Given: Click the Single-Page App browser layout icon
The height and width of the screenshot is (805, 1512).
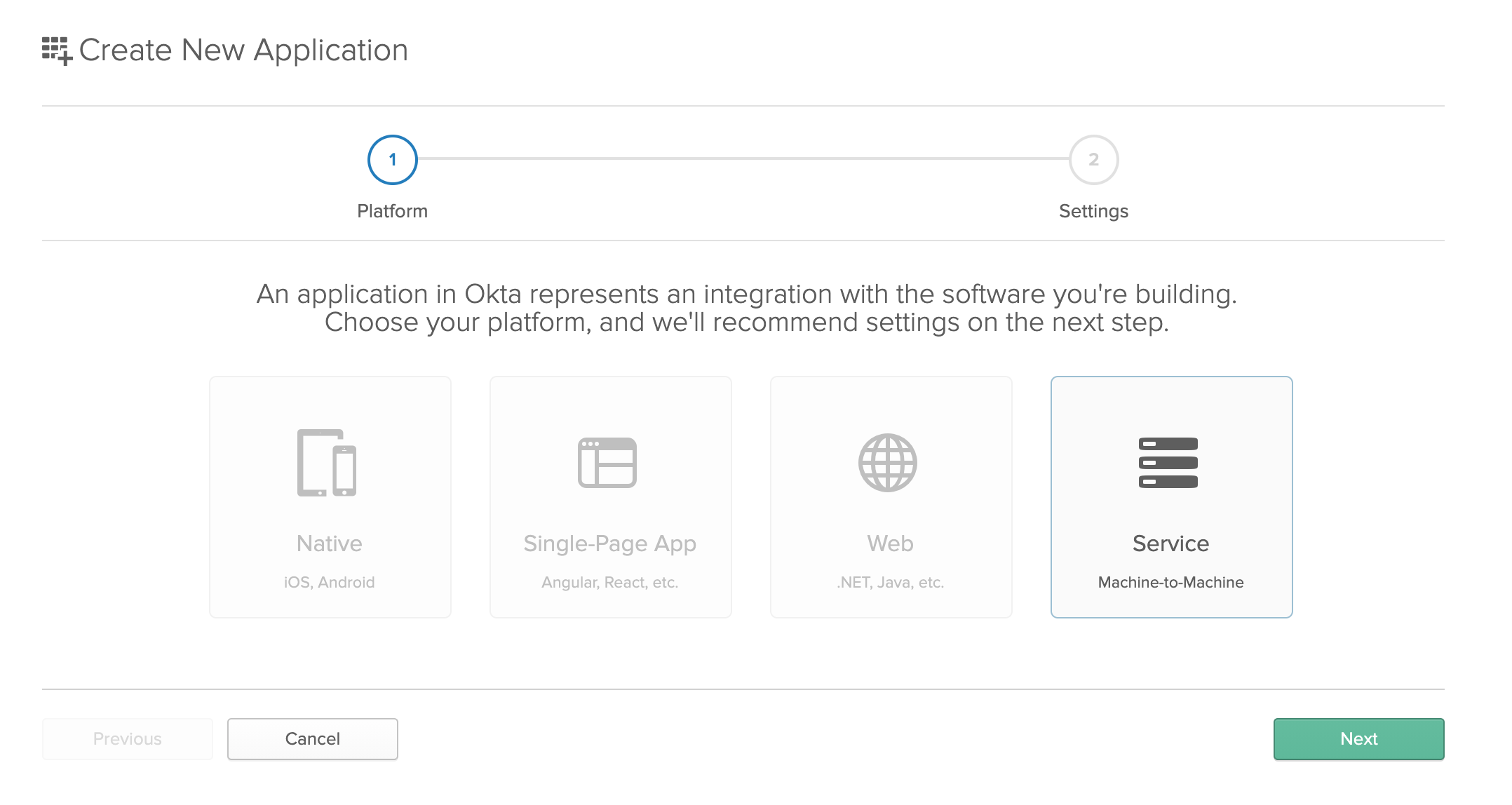Looking at the screenshot, I should 607,463.
